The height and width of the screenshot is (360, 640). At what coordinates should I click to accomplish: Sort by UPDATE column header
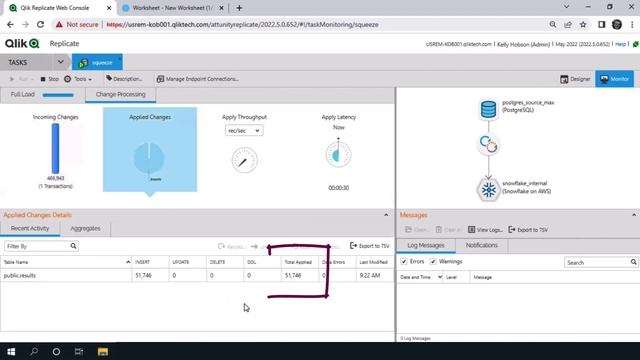pos(188,262)
